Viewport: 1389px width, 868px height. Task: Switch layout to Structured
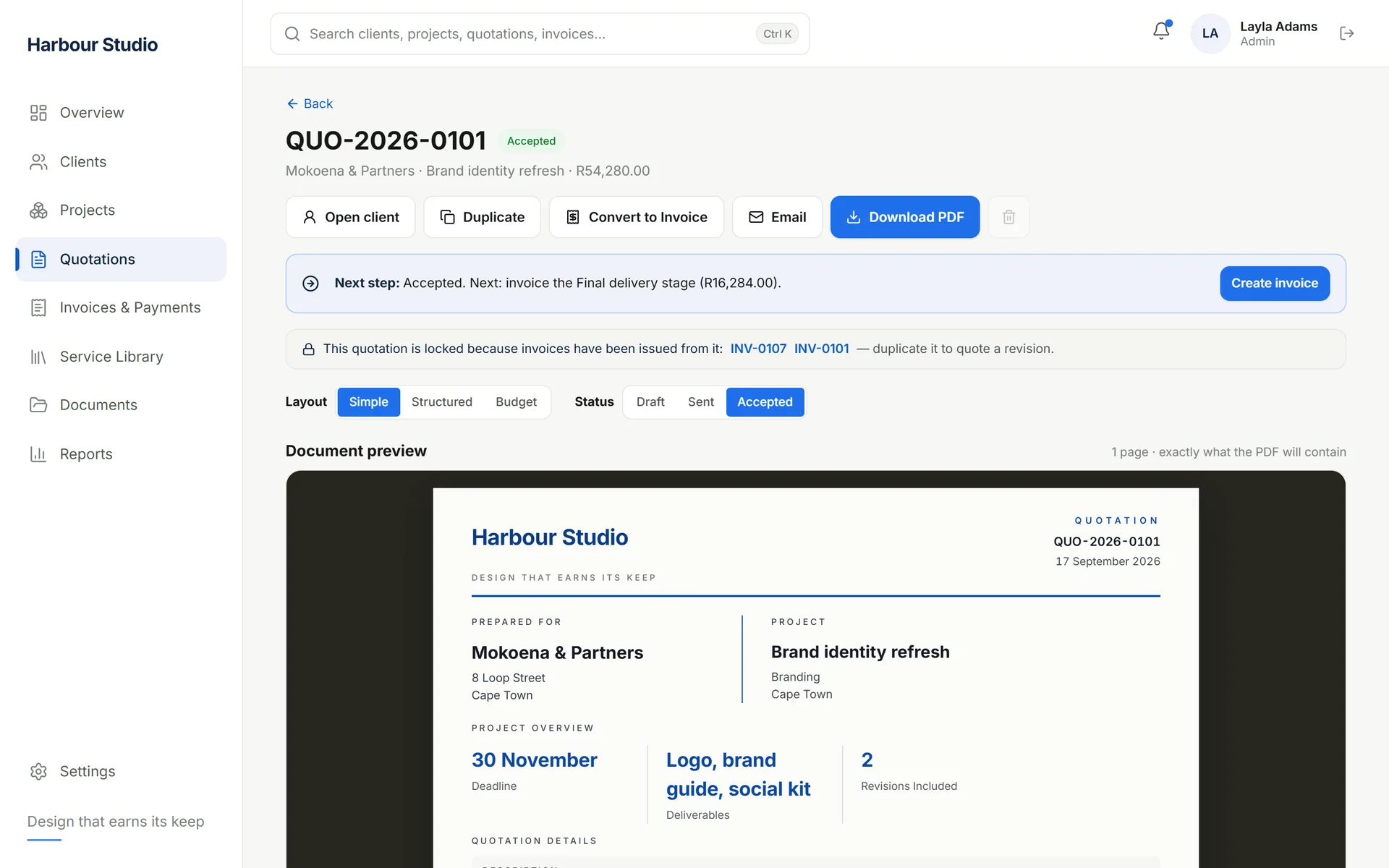pos(441,402)
